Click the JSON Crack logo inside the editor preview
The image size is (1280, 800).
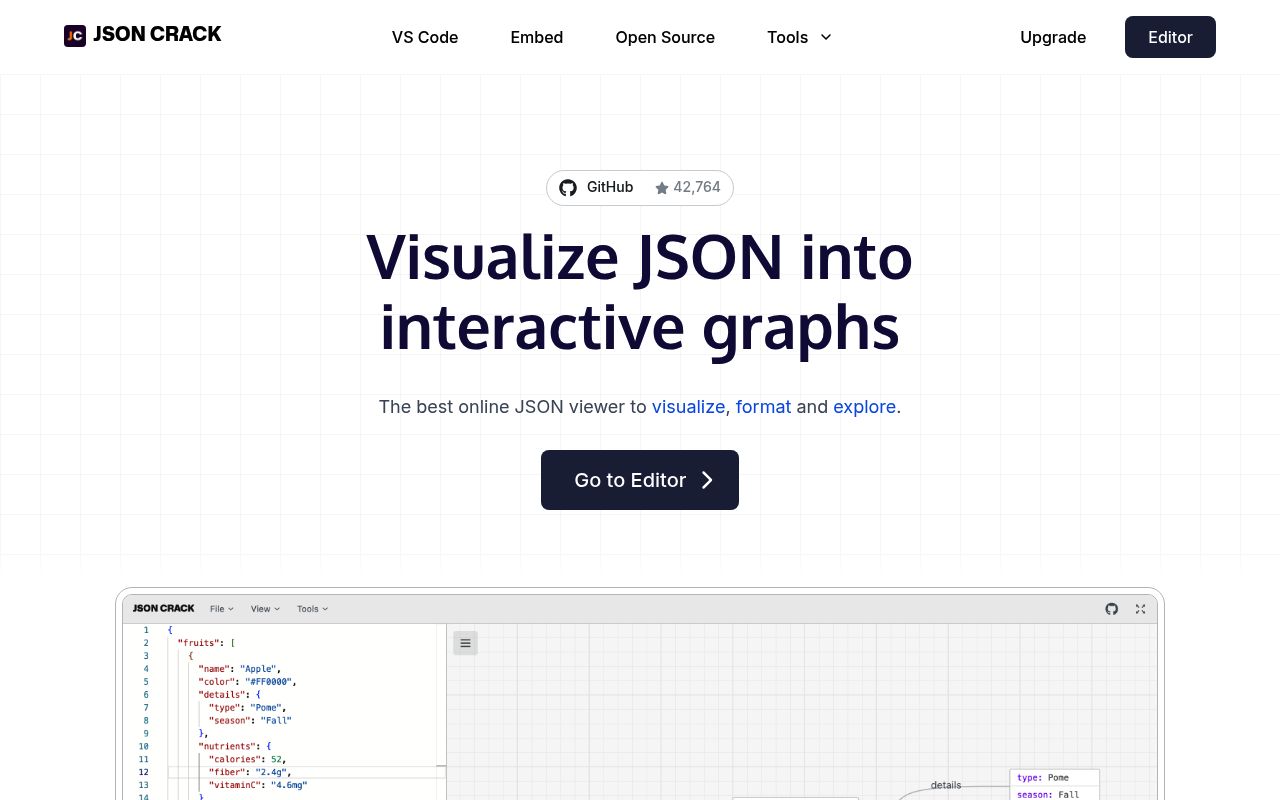coord(163,608)
